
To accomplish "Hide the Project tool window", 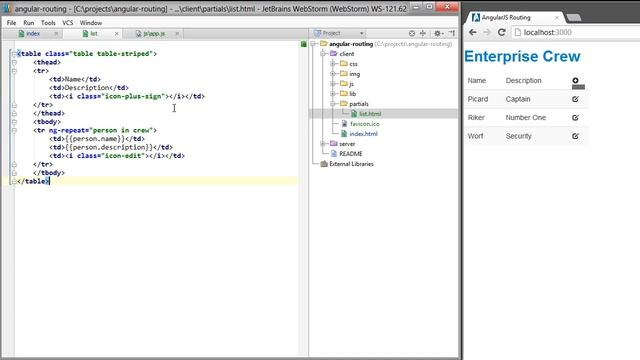I will coord(452,33).
